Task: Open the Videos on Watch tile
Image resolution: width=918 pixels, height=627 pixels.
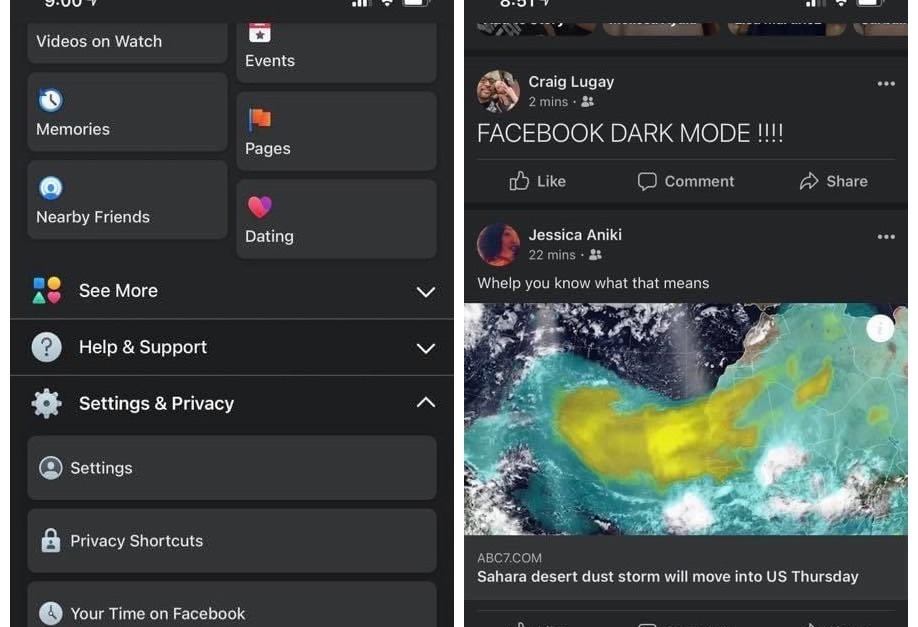Action: (128, 42)
